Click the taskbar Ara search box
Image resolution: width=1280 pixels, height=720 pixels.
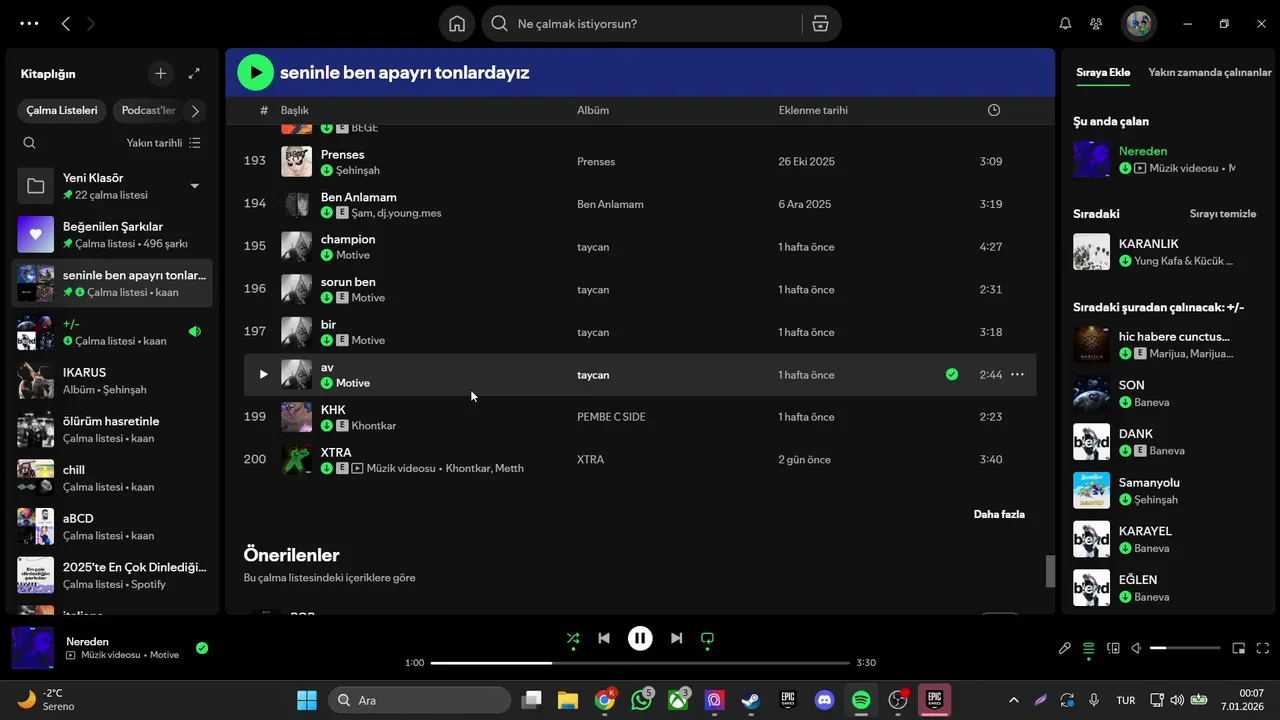(417, 700)
